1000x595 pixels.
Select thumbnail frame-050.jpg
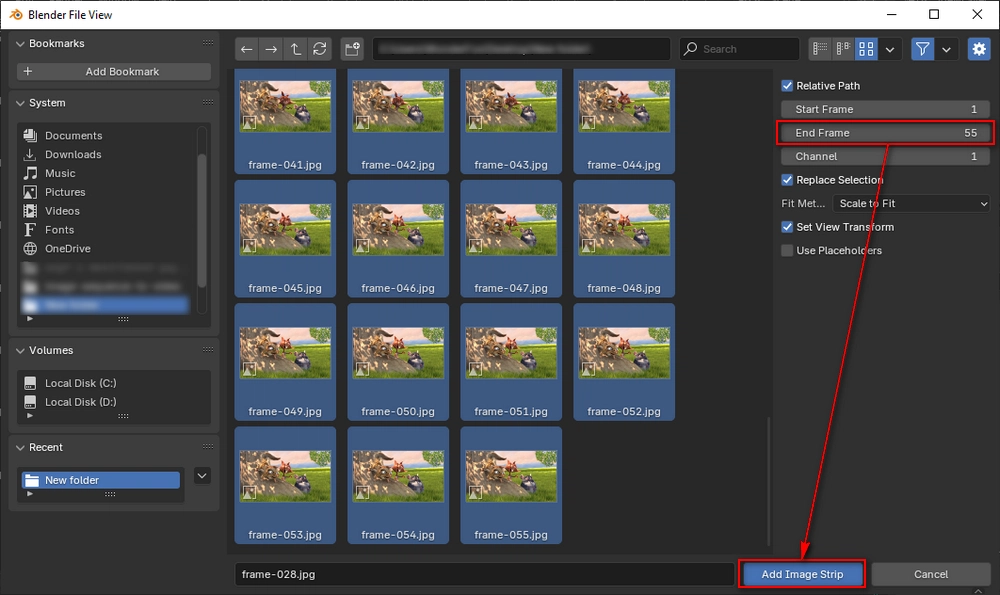pos(398,362)
